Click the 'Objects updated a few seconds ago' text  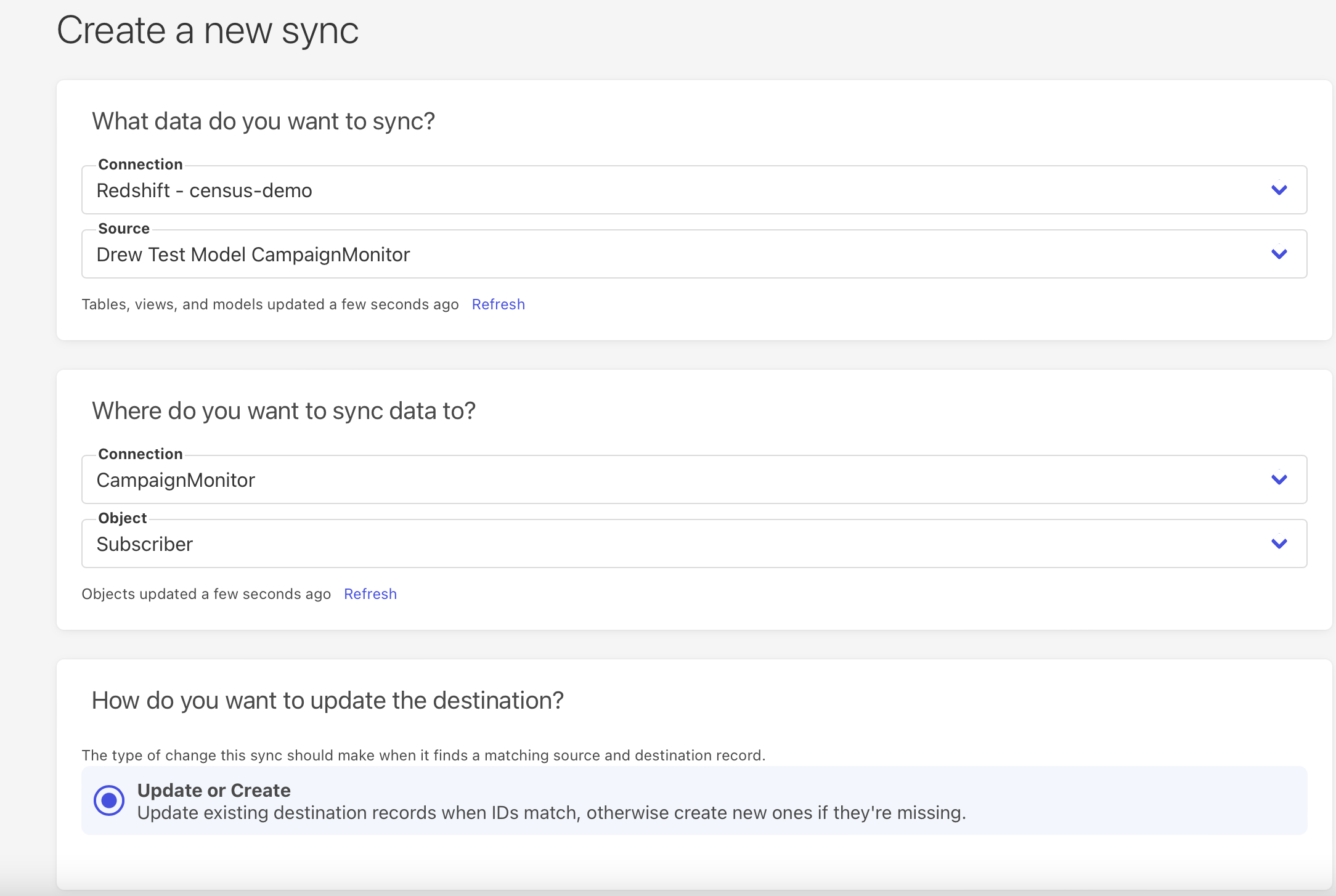coord(206,594)
